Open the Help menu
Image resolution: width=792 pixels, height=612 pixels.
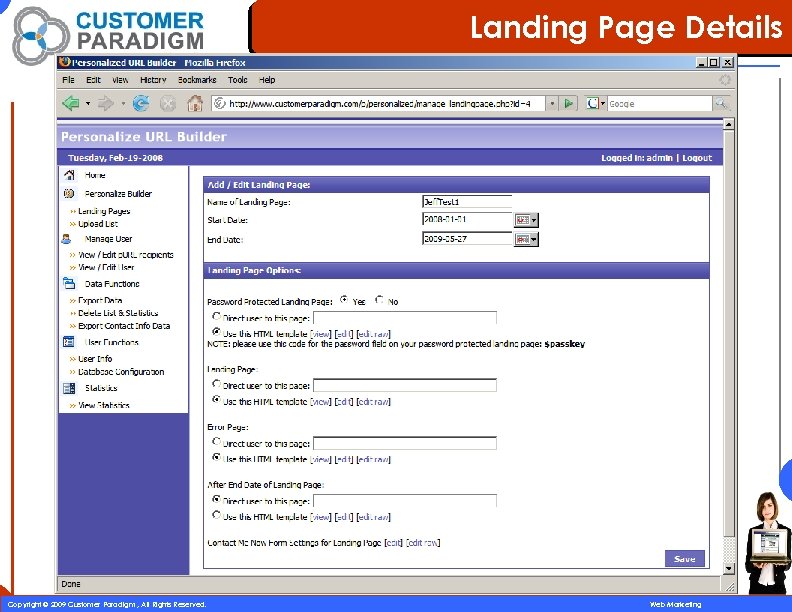[x=267, y=80]
